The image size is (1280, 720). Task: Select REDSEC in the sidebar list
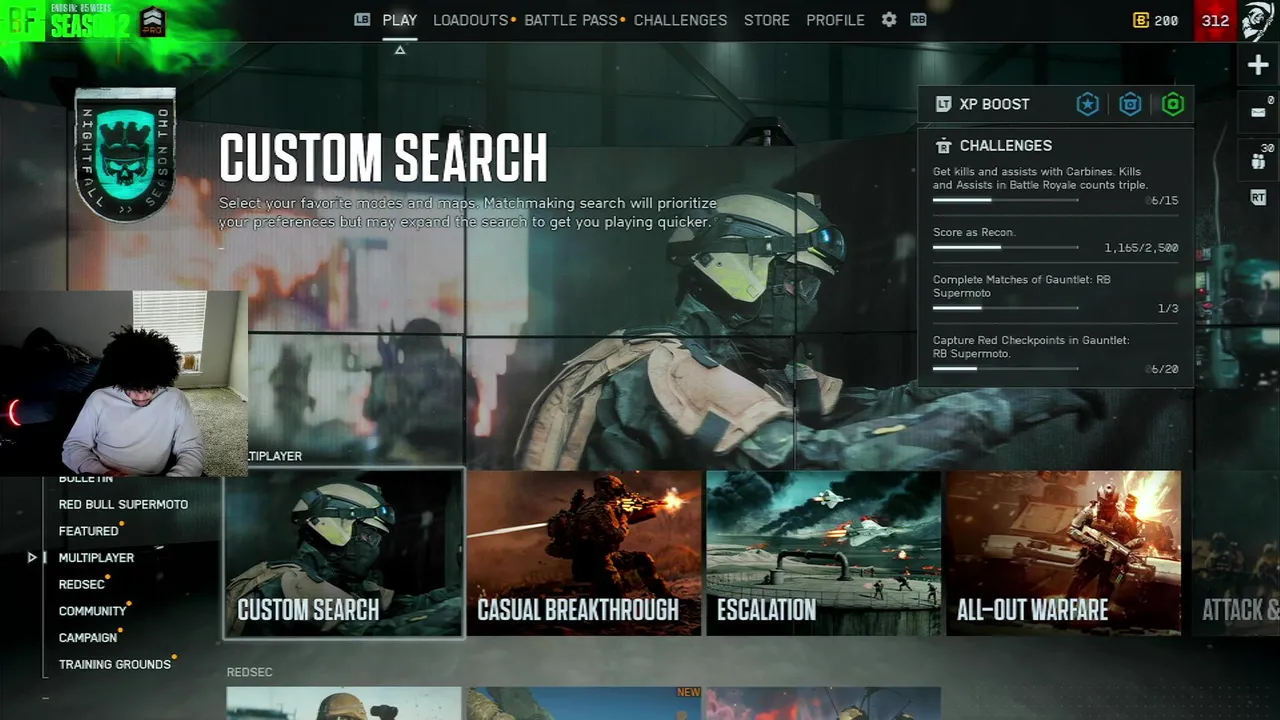click(82, 584)
